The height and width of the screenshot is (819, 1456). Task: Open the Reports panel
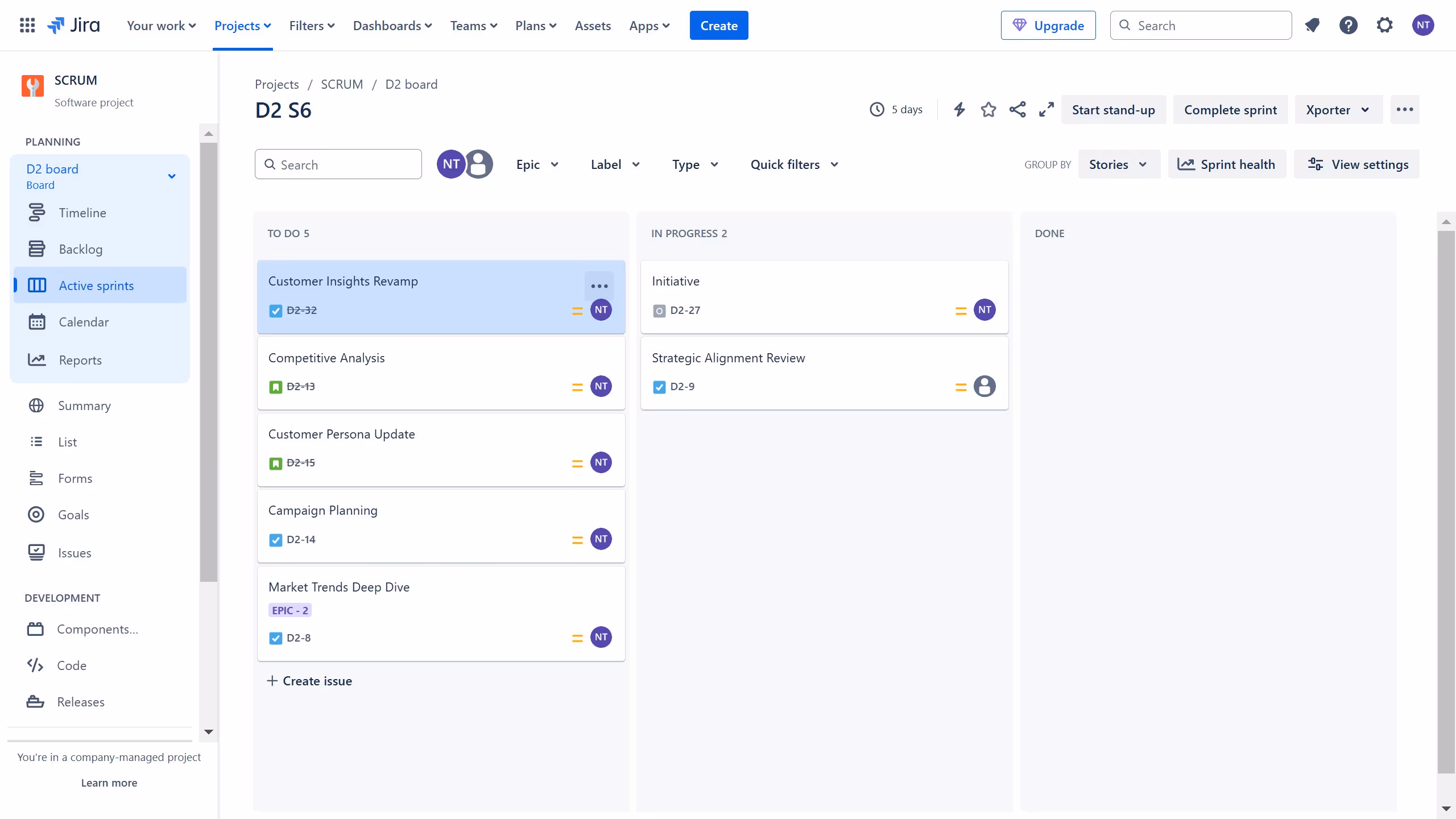(80, 360)
